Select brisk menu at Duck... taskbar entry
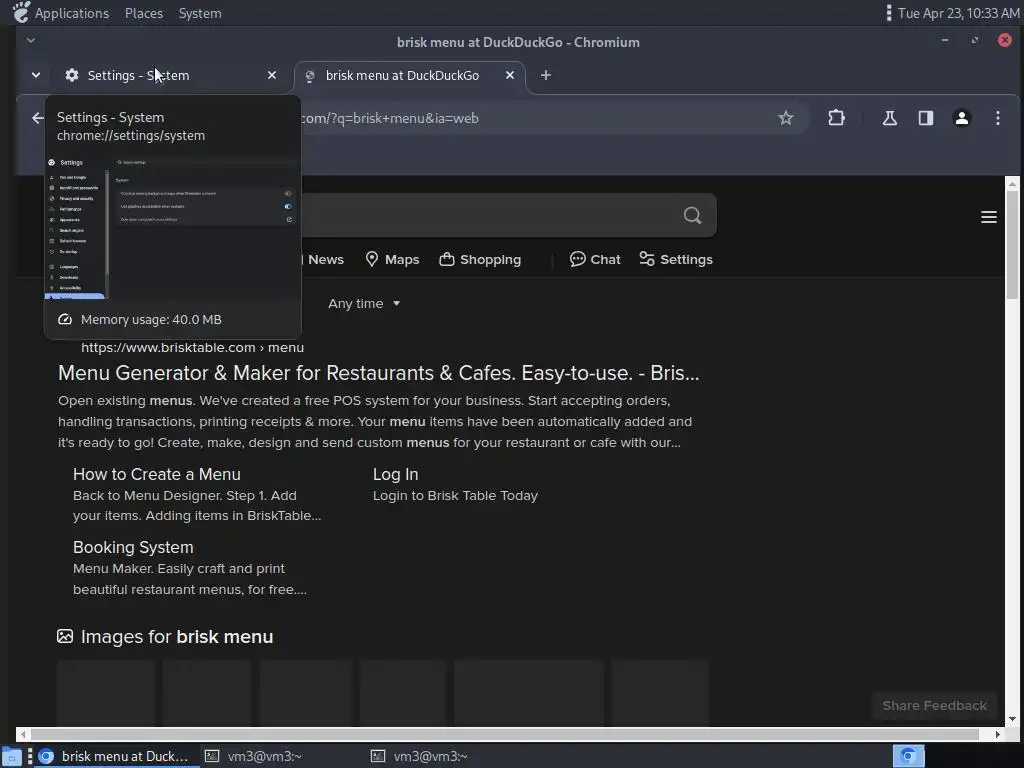This screenshot has height=768, width=1024. point(115,756)
